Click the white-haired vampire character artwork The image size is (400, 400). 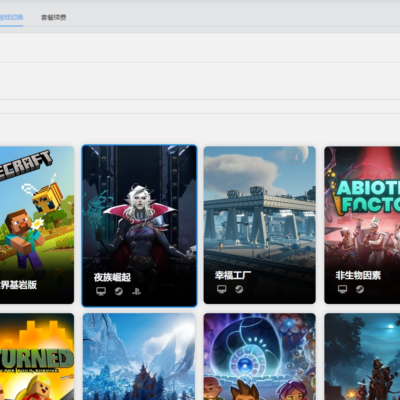point(140,227)
